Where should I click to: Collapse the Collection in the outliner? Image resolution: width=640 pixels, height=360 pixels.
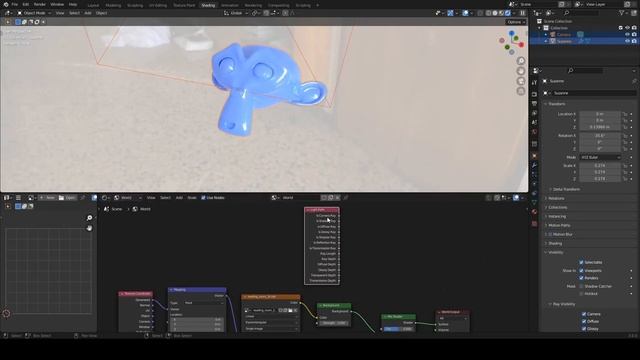pos(540,28)
